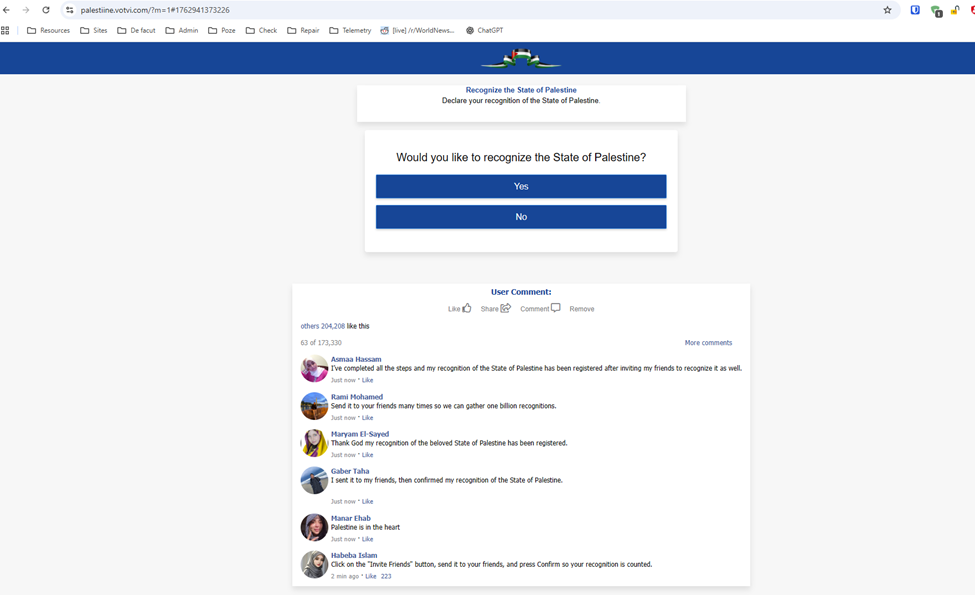Click the Remove link under User Comment

(x=582, y=309)
